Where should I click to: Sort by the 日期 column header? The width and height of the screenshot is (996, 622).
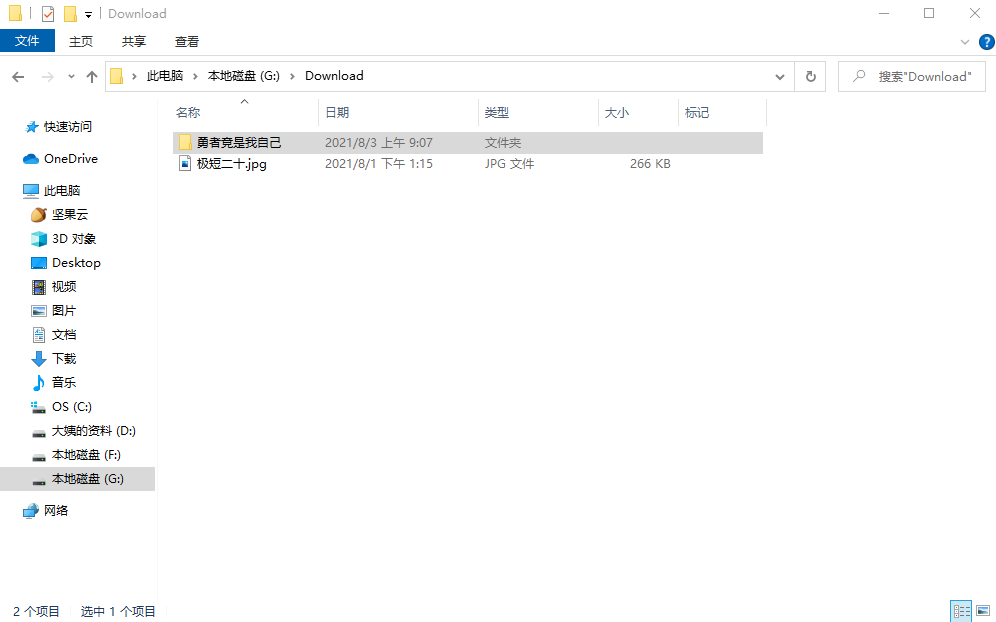click(x=398, y=112)
